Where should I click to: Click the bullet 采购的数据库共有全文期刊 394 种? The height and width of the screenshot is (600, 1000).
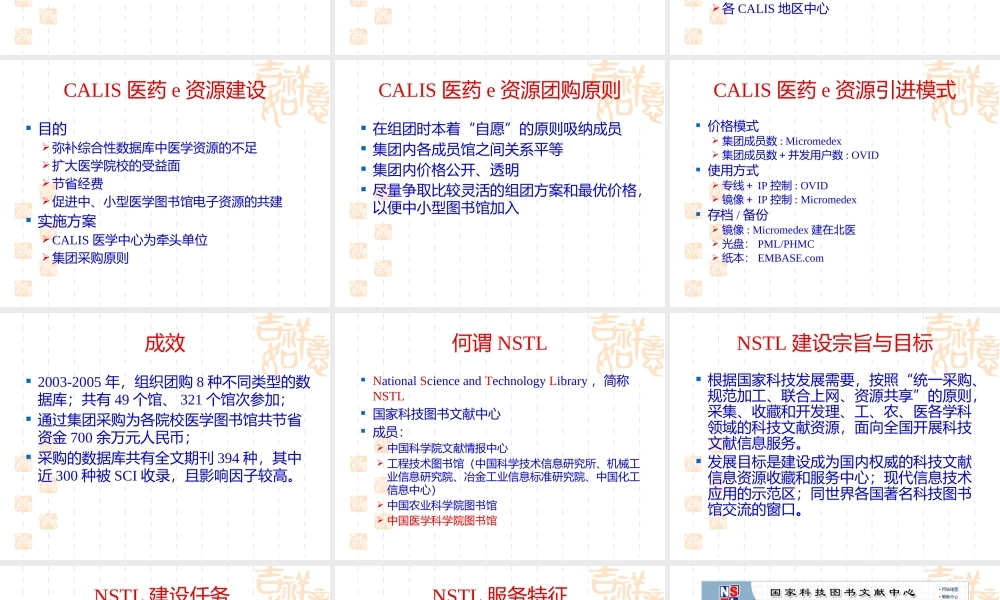coord(170,467)
